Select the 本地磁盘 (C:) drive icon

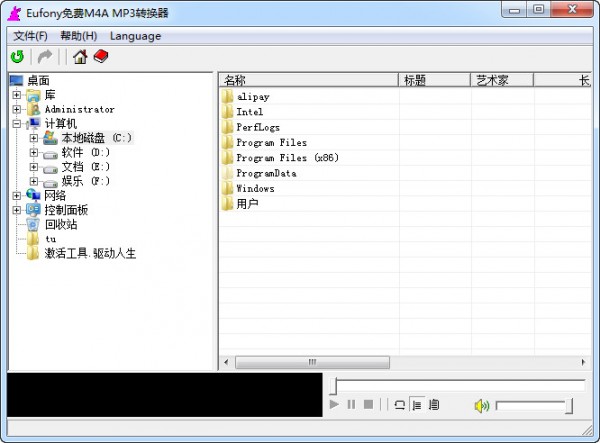51,138
